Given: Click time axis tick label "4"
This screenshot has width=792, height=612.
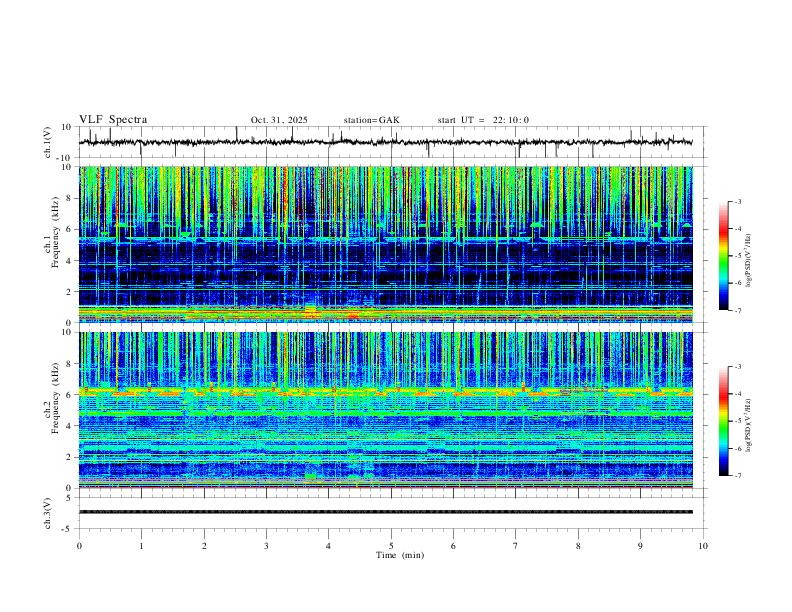Looking at the screenshot, I should tap(329, 546).
